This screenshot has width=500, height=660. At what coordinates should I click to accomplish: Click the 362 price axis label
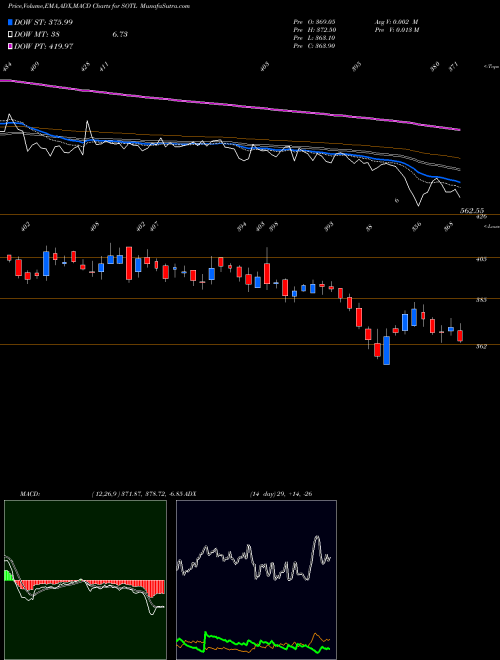(481, 347)
